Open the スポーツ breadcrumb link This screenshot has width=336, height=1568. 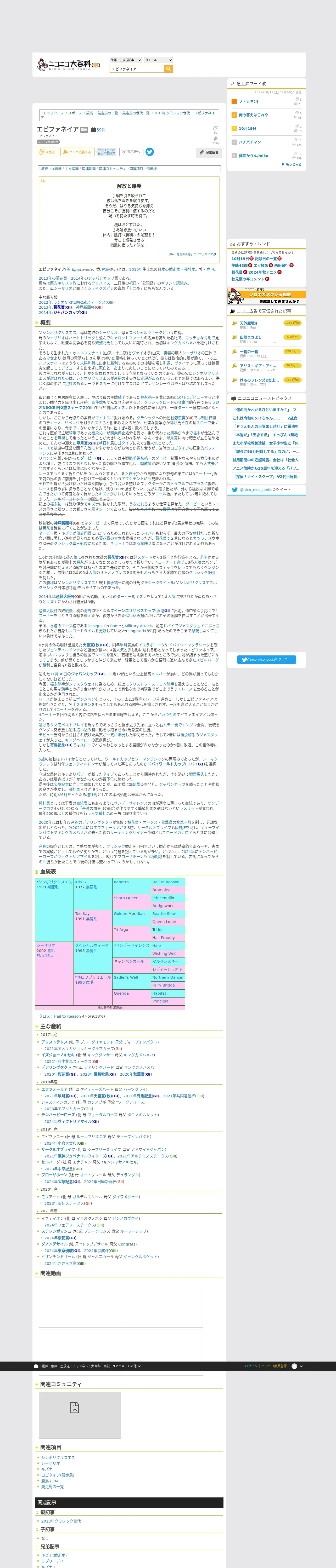pos(75,113)
